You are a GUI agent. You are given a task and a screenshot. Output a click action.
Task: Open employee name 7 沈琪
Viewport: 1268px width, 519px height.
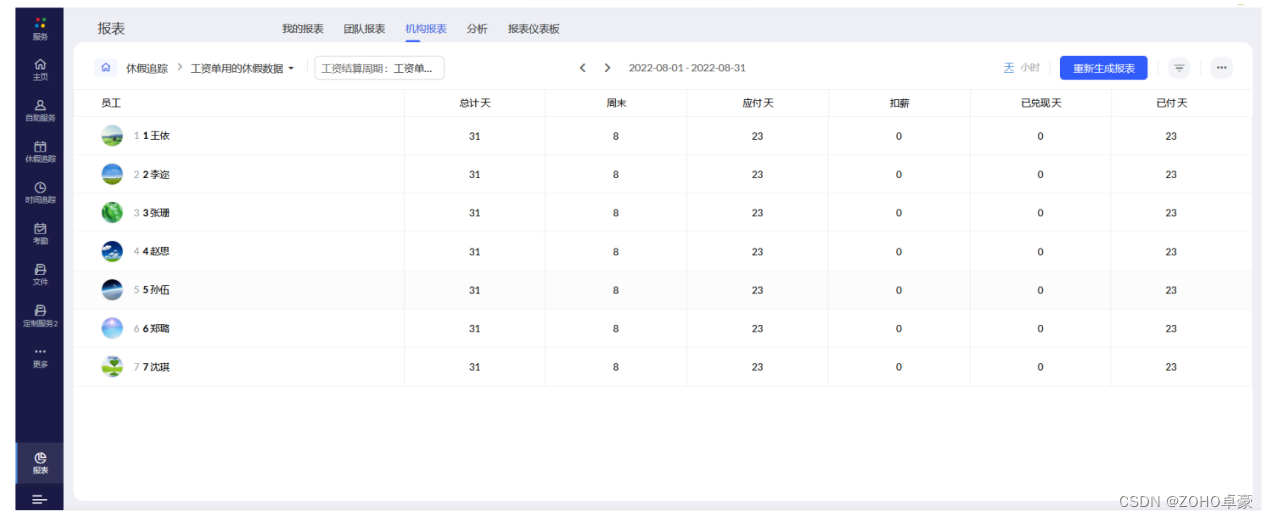(156, 367)
